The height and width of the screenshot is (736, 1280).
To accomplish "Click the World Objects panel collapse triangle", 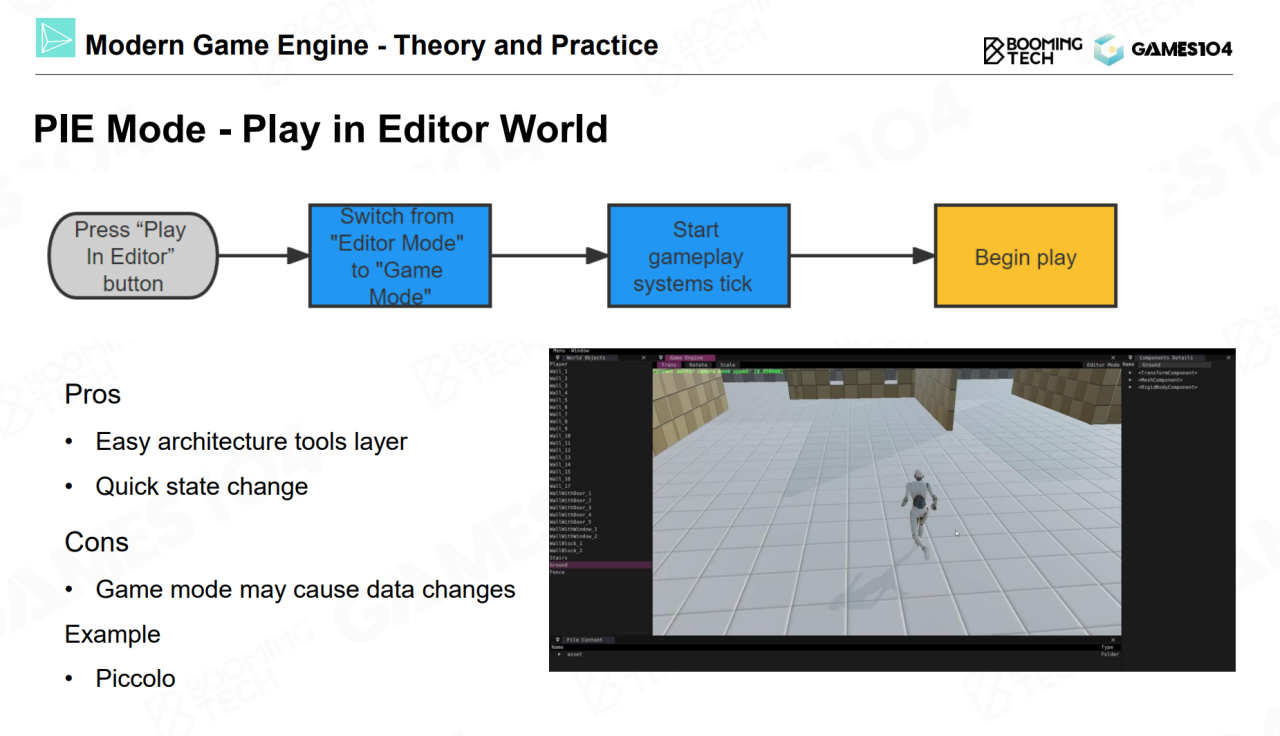I will coord(558,357).
